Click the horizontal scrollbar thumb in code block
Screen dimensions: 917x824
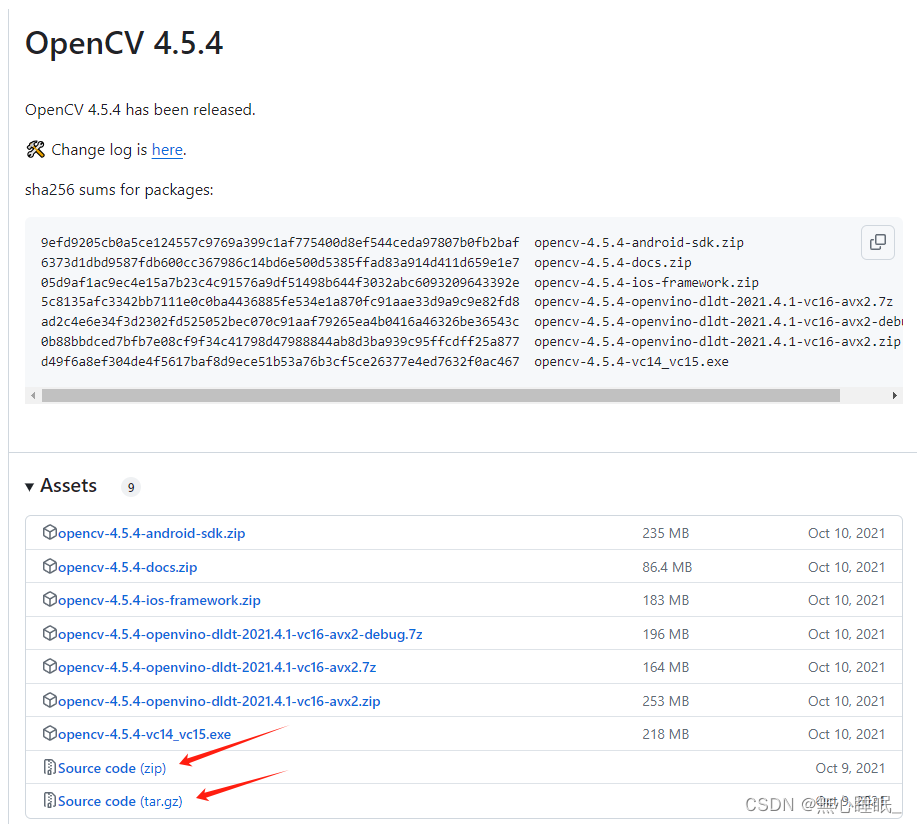tap(441, 396)
